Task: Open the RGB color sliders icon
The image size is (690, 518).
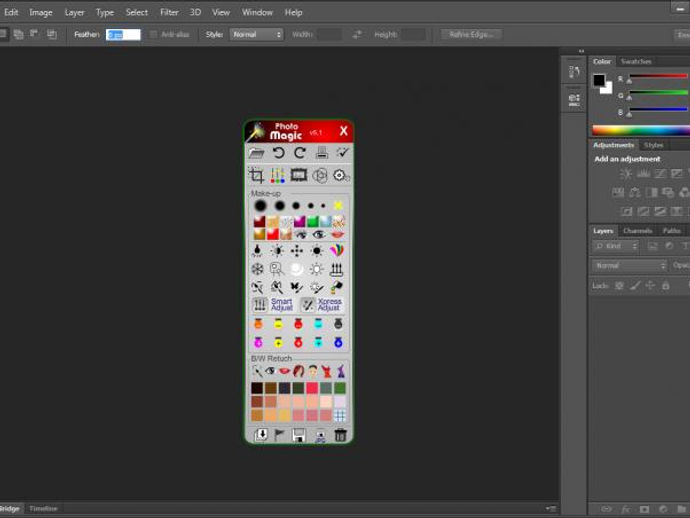Action: pyautogui.click(x=277, y=175)
